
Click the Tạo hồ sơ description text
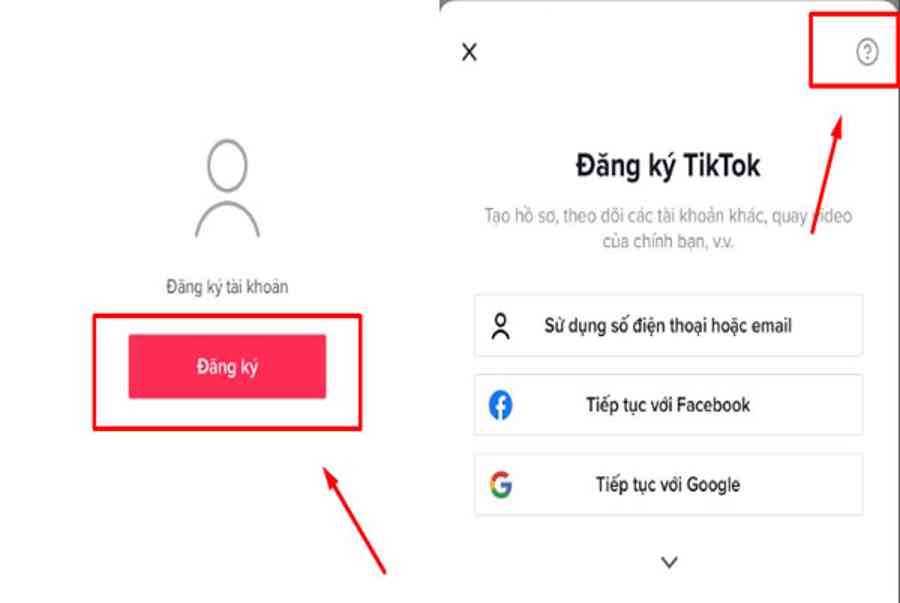[x=668, y=228]
